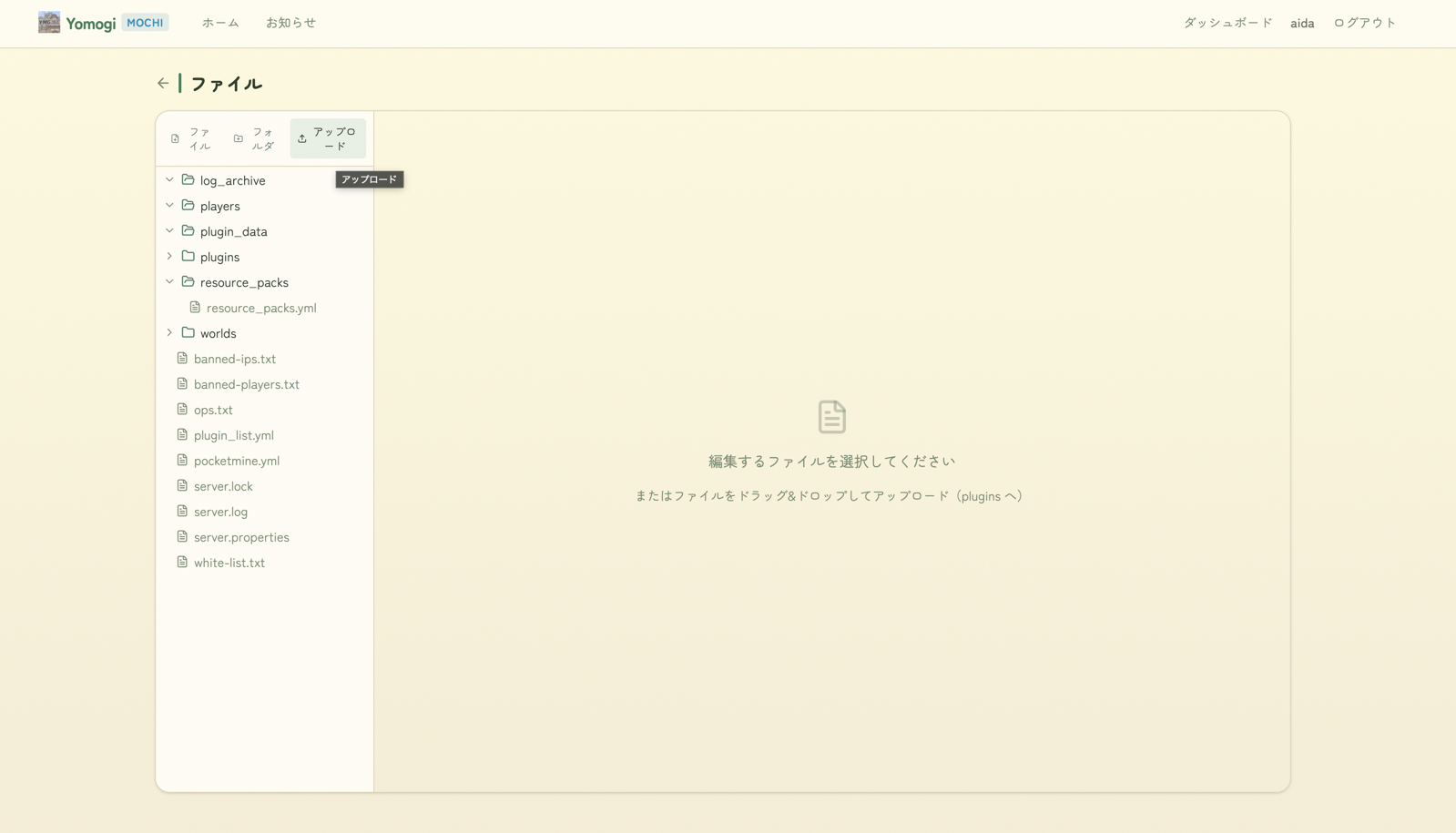1456x833 pixels.
Task: Collapse the log_archive folder chevron
Action: (x=169, y=180)
